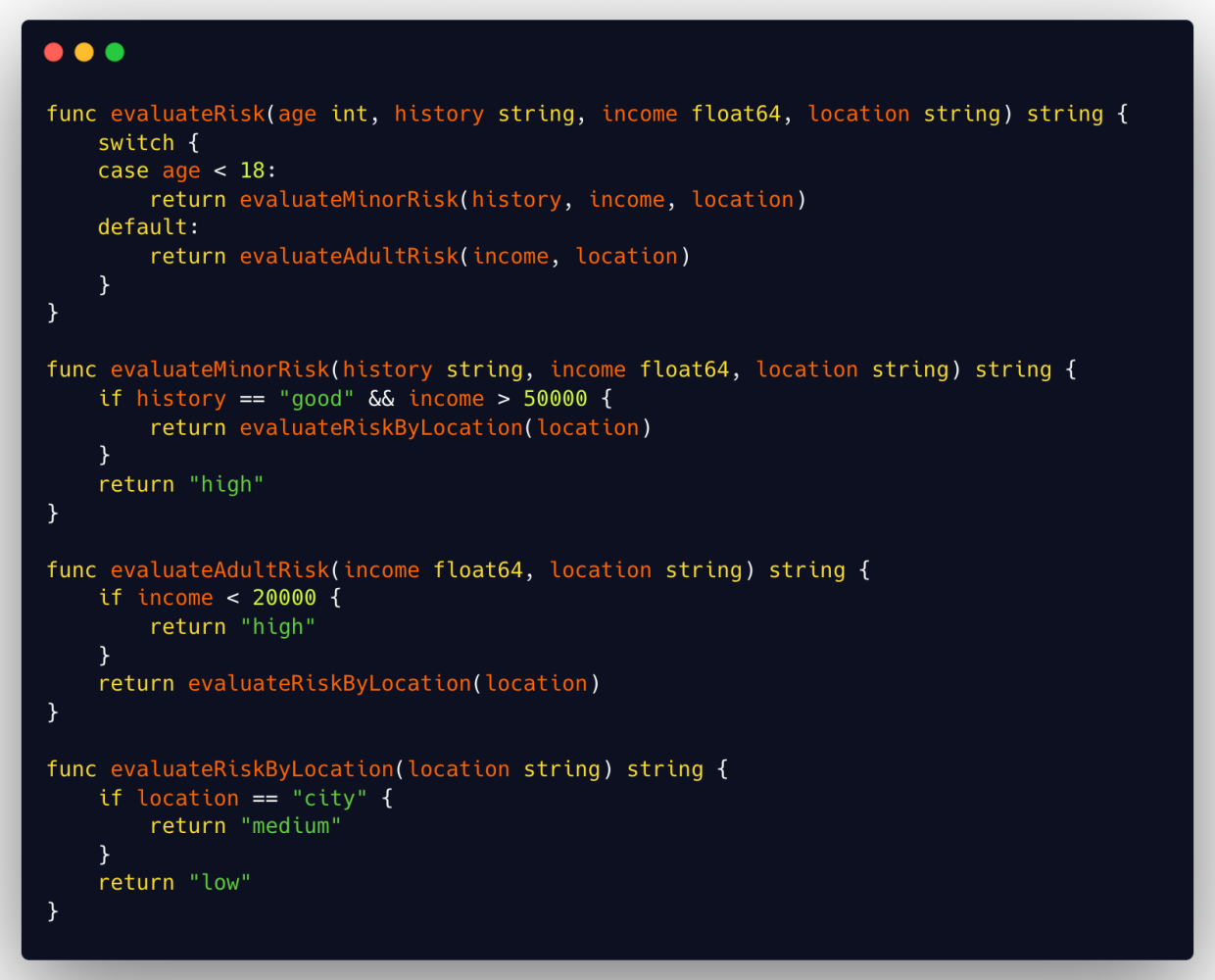This screenshot has height=980, width=1215.
Task: Select the string "medium" return value
Action: click(291, 825)
